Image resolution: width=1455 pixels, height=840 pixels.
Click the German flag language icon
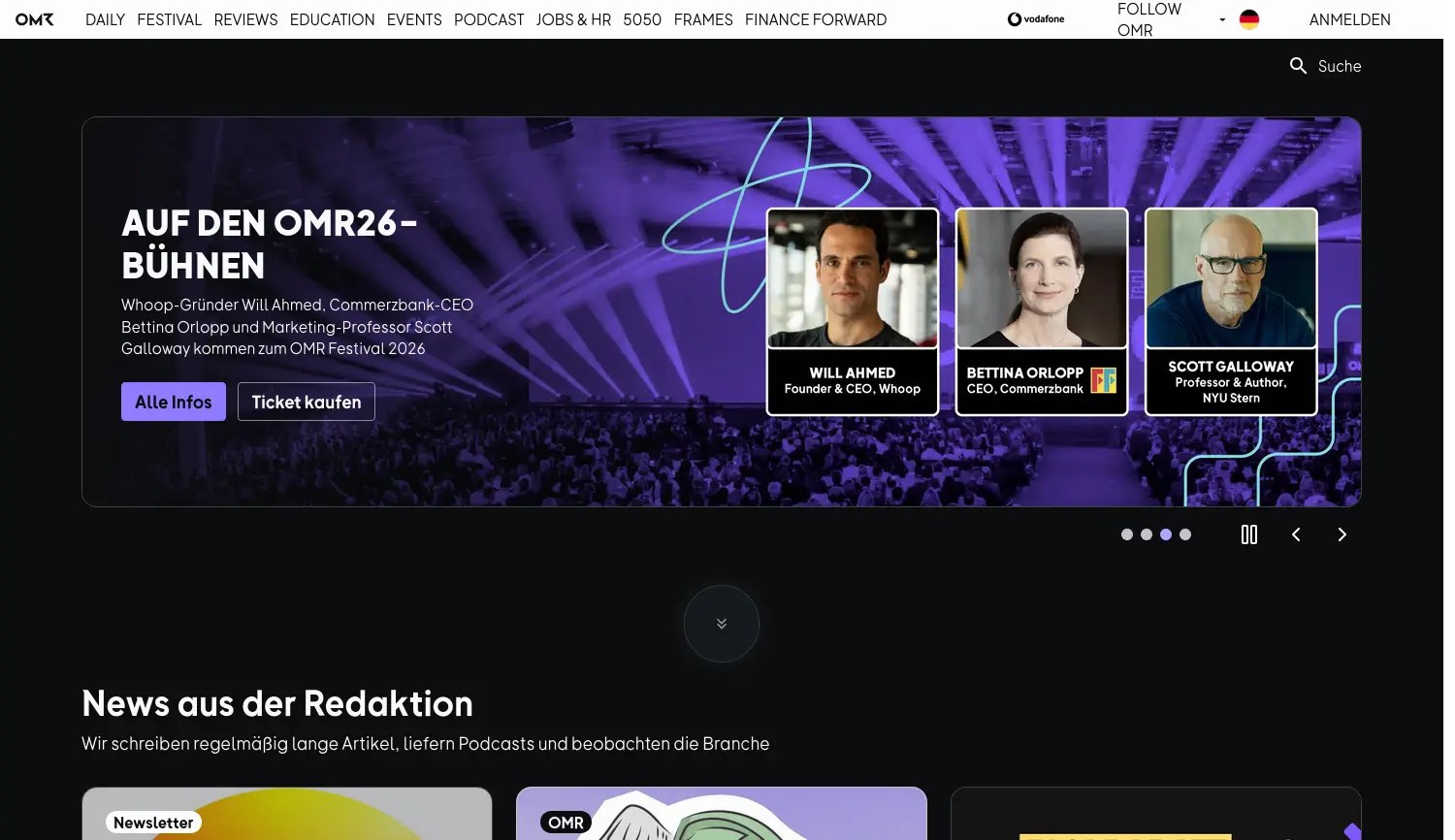(x=1249, y=18)
